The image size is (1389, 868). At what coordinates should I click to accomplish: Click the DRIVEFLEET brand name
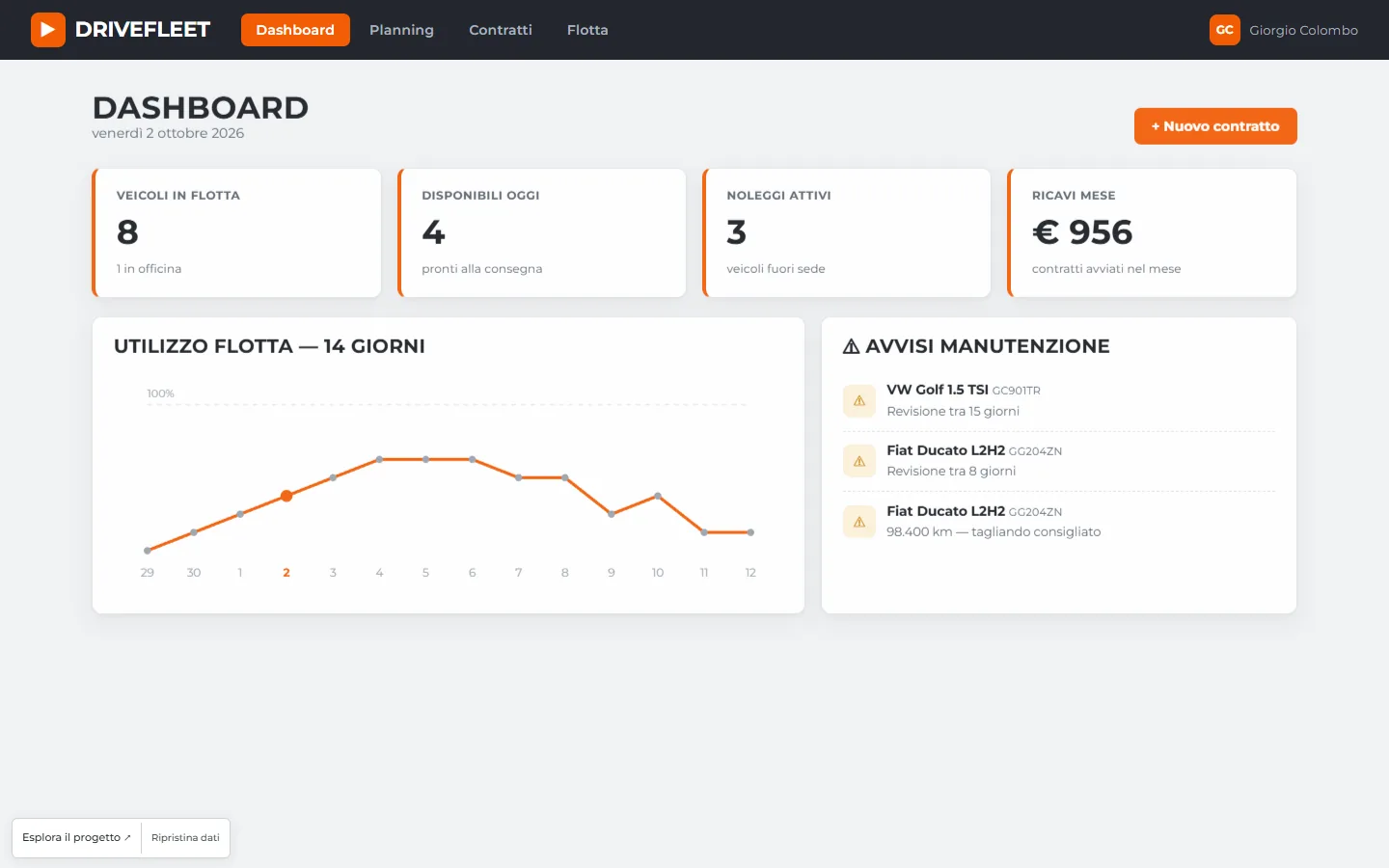click(x=143, y=30)
